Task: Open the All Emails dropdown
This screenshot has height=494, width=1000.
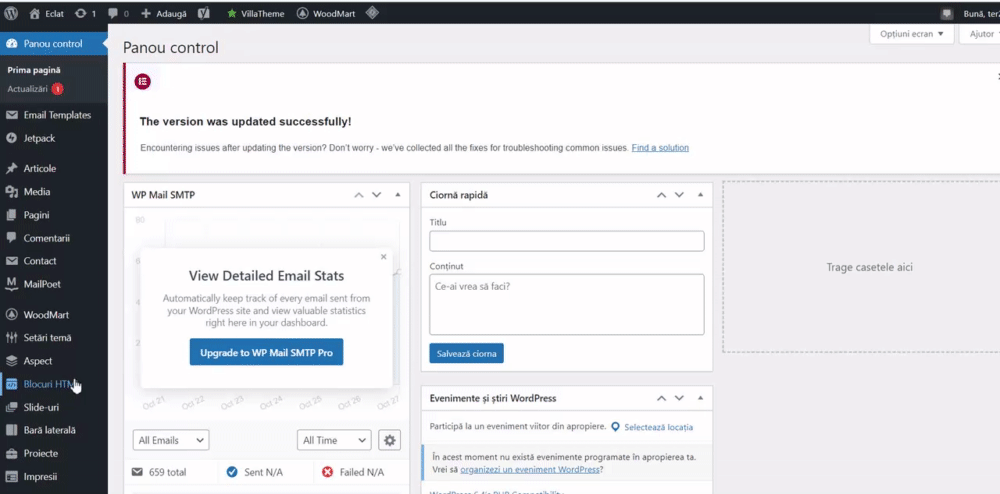Action: pyautogui.click(x=171, y=440)
